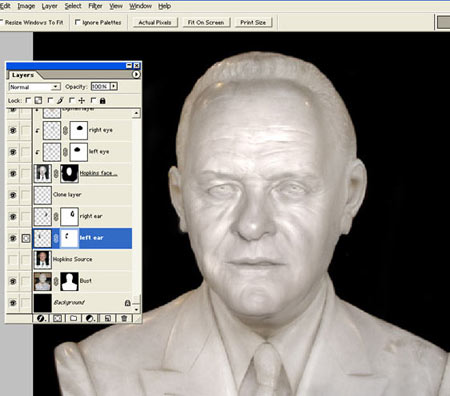Enable Lock transparent pixels checkbox
The image size is (450, 396).
pyautogui.click(x=28, y=100)
